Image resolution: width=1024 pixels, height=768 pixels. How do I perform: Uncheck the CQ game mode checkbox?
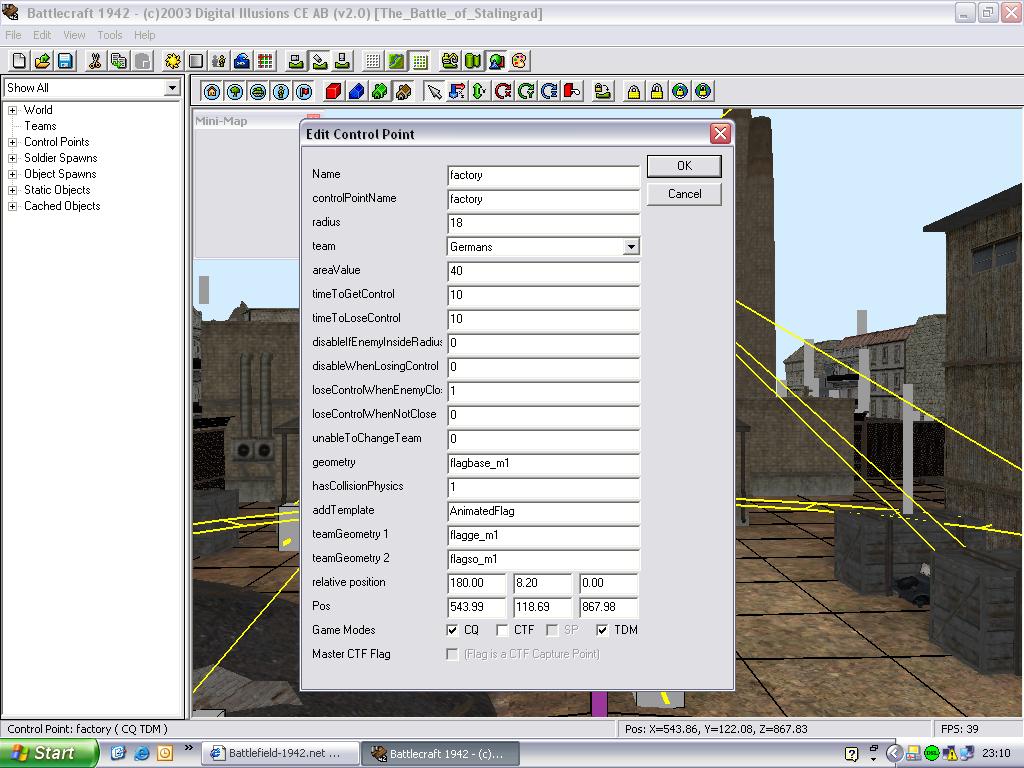tap(452, 630)
